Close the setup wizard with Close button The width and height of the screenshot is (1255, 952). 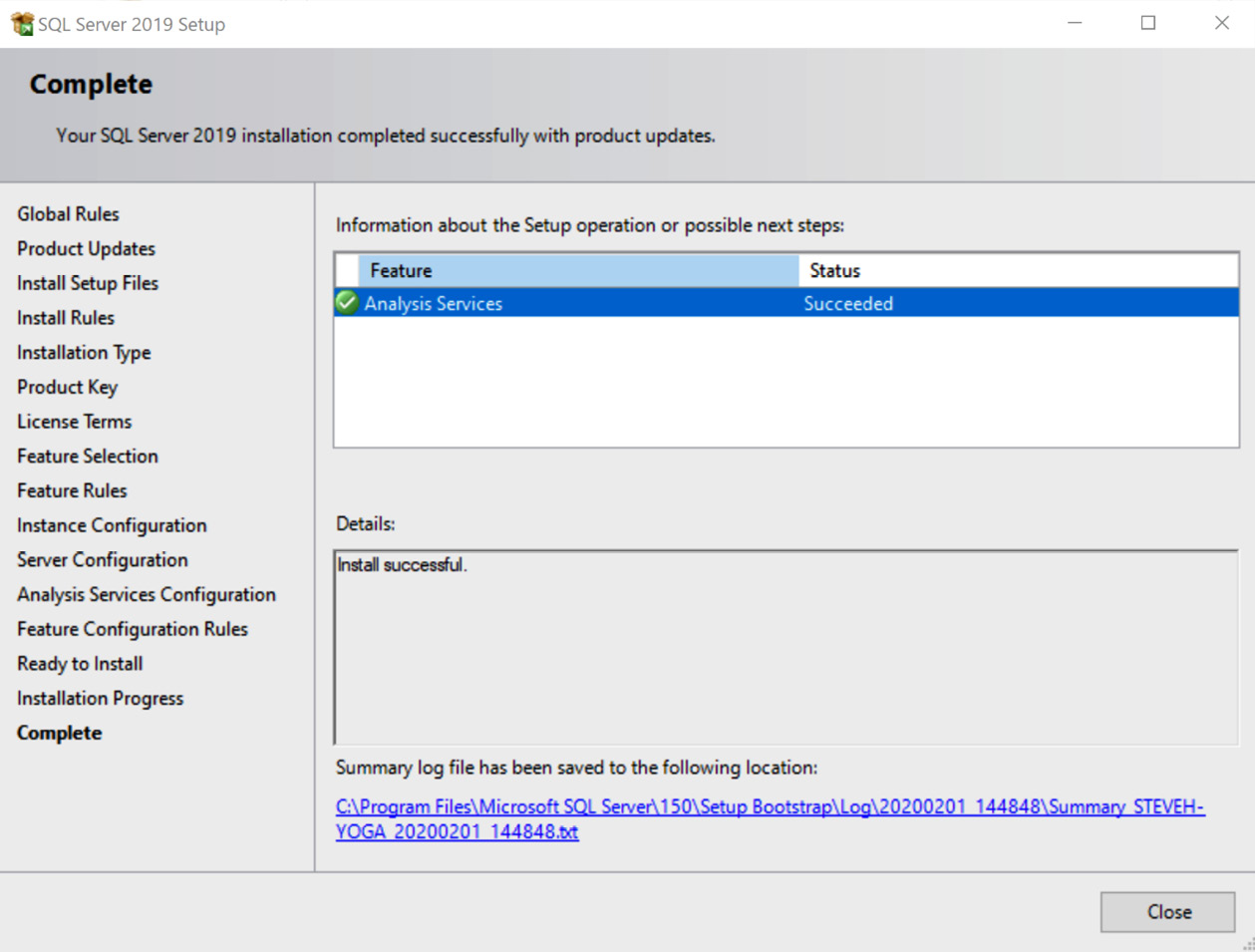click(1168, 911)
